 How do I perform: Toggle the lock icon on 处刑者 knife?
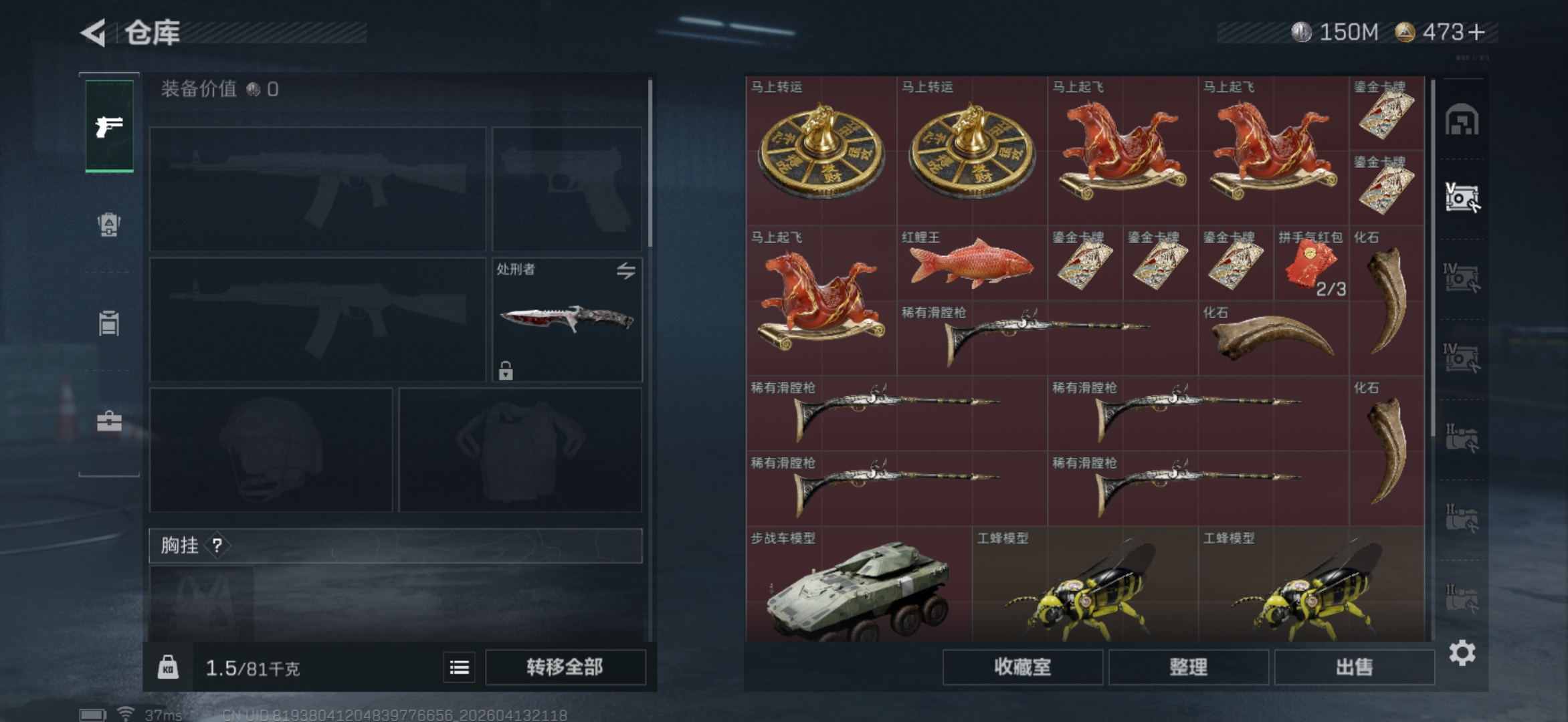[506, 370]
